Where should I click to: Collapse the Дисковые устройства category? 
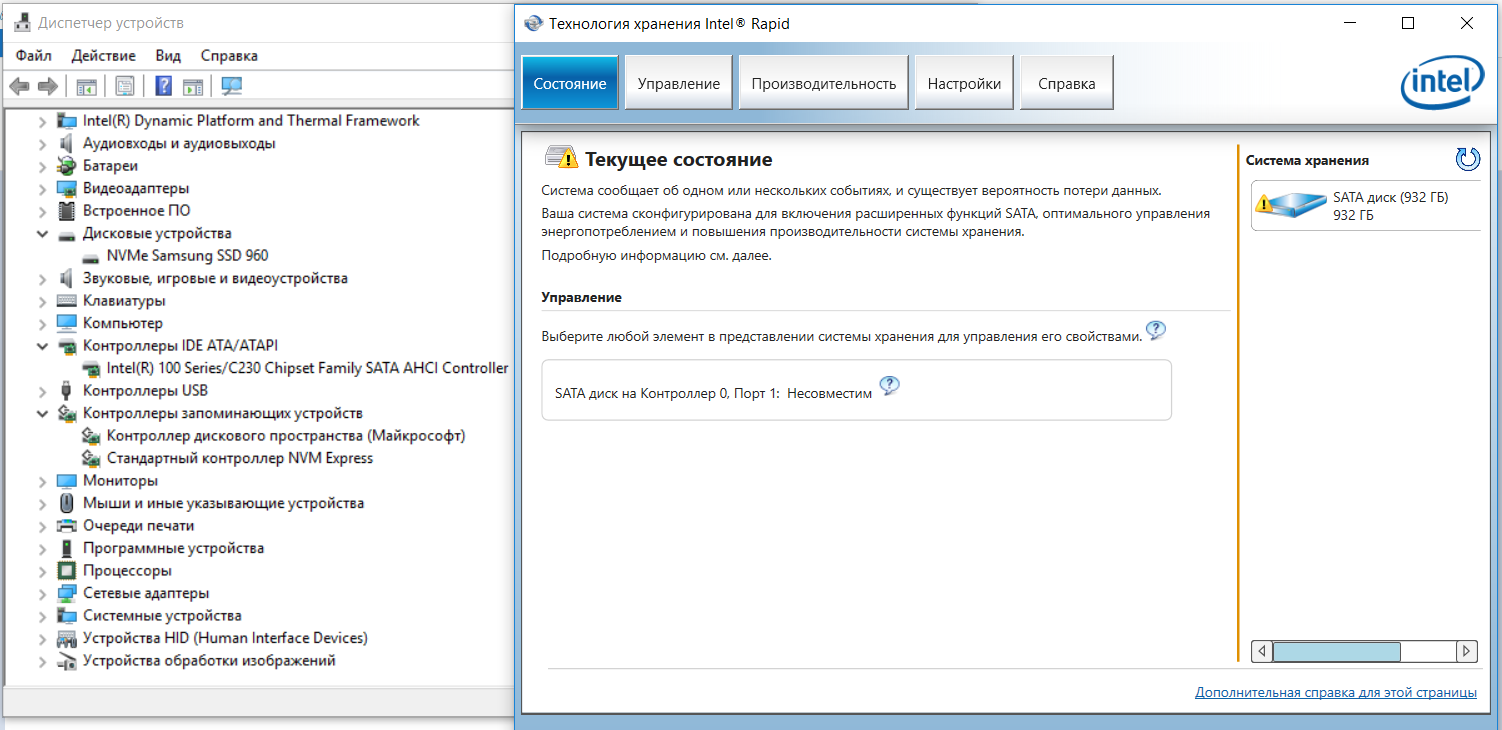click(42, 233)
